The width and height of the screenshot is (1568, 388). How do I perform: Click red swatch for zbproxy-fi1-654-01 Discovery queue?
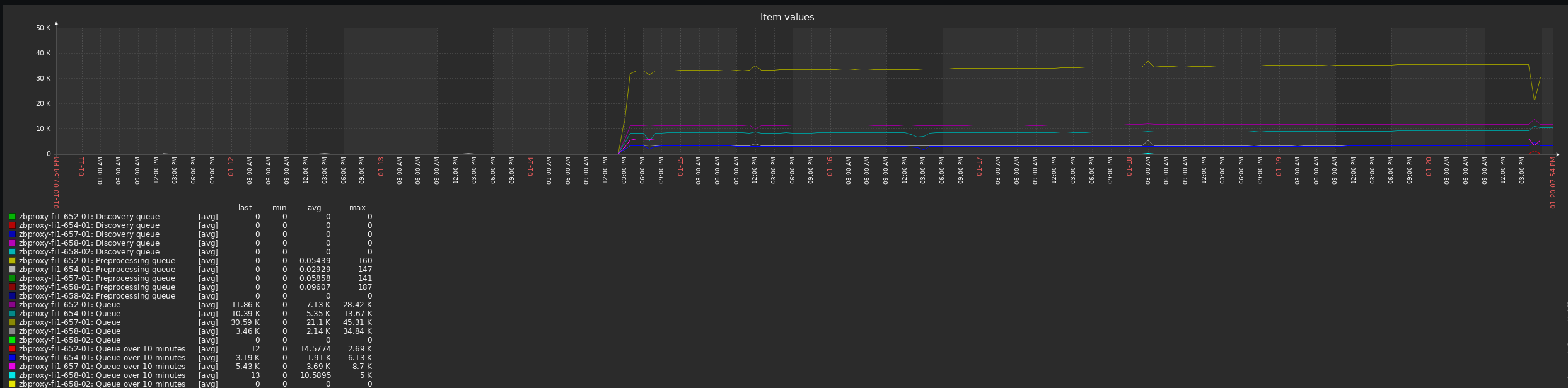click(x=12, y=225)
